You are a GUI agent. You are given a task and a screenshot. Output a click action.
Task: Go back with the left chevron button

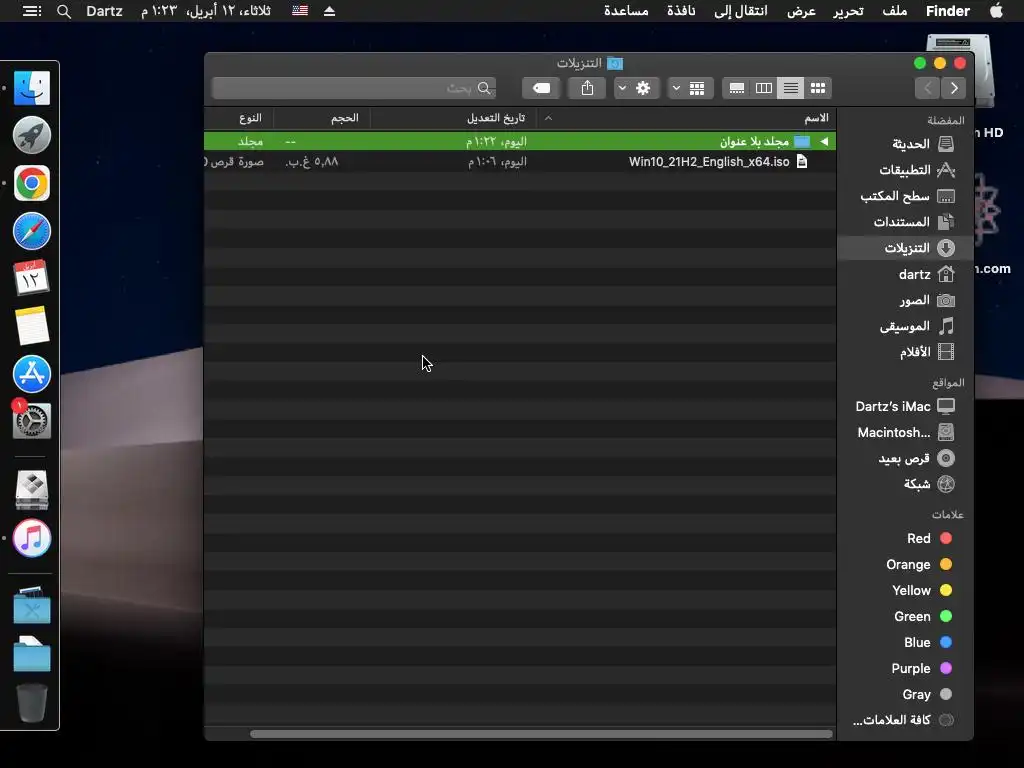(927, 88)
